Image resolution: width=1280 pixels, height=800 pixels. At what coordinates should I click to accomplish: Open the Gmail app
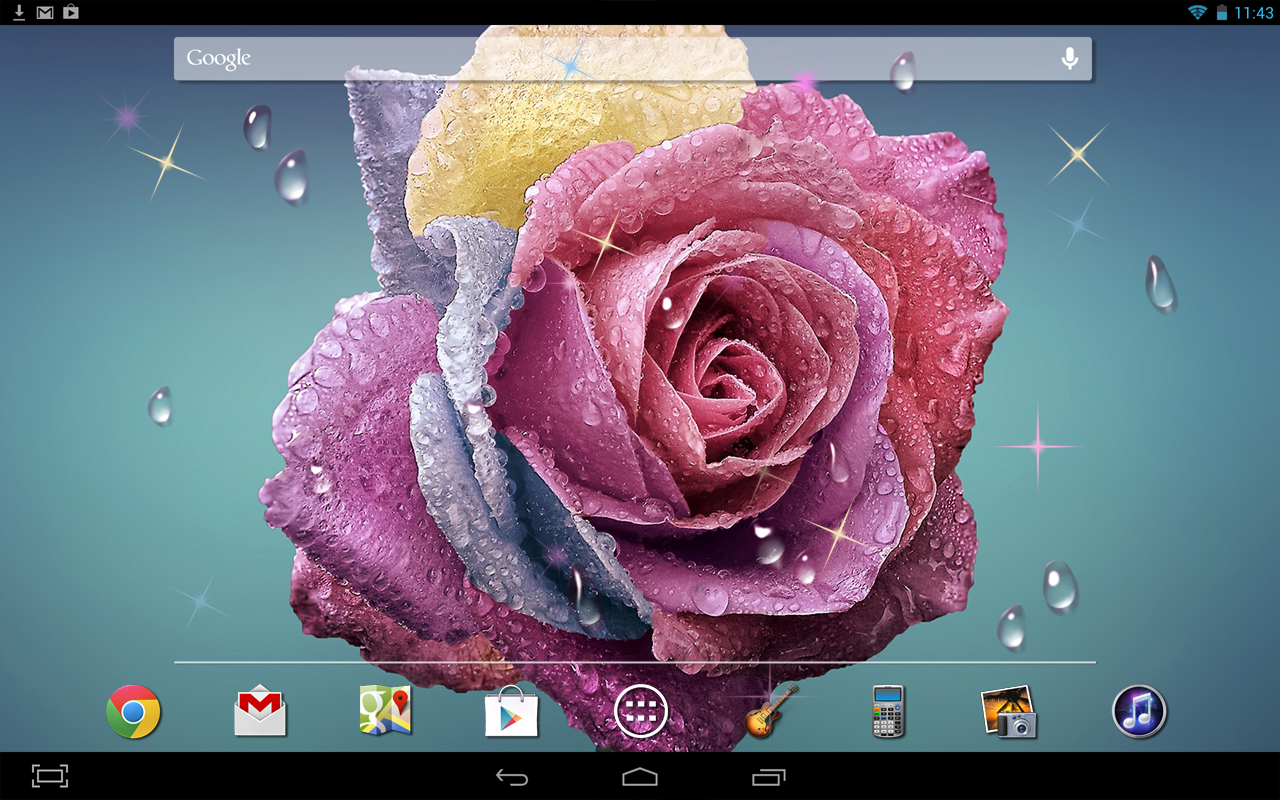coord(258,712)
